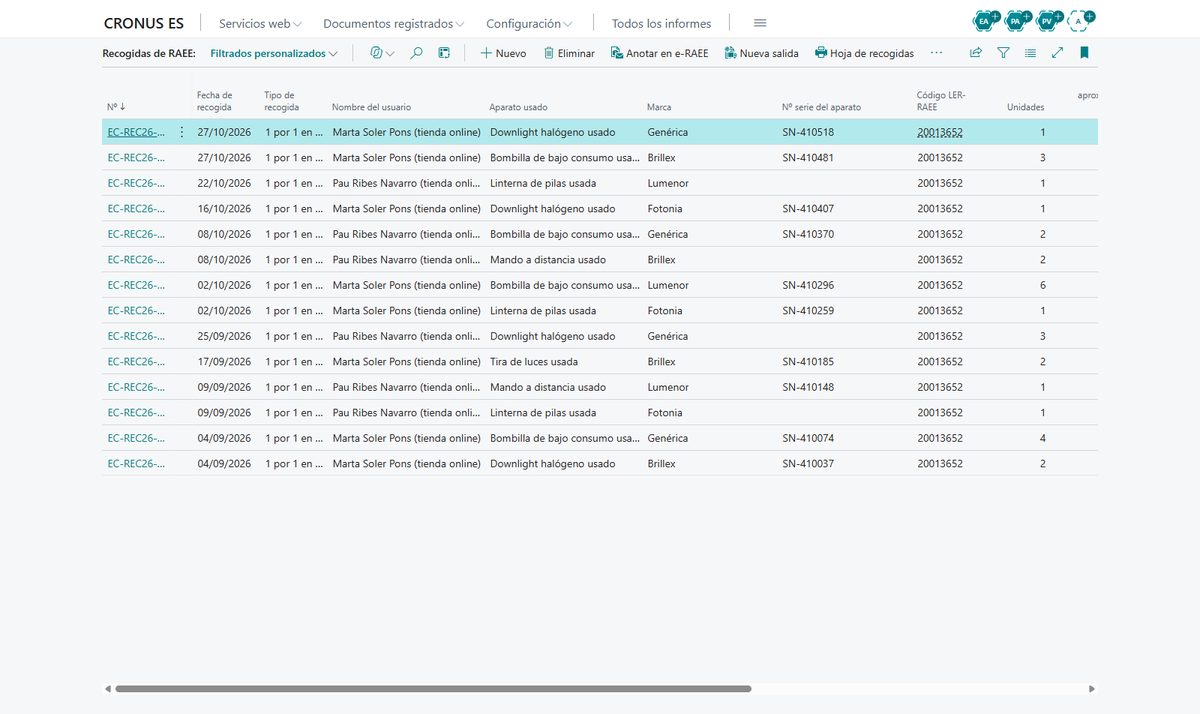Image resolution: width=1200 pixels, height=714 pixels.
Task: Click the expand page arrows icon
Action: (1057, 53)
